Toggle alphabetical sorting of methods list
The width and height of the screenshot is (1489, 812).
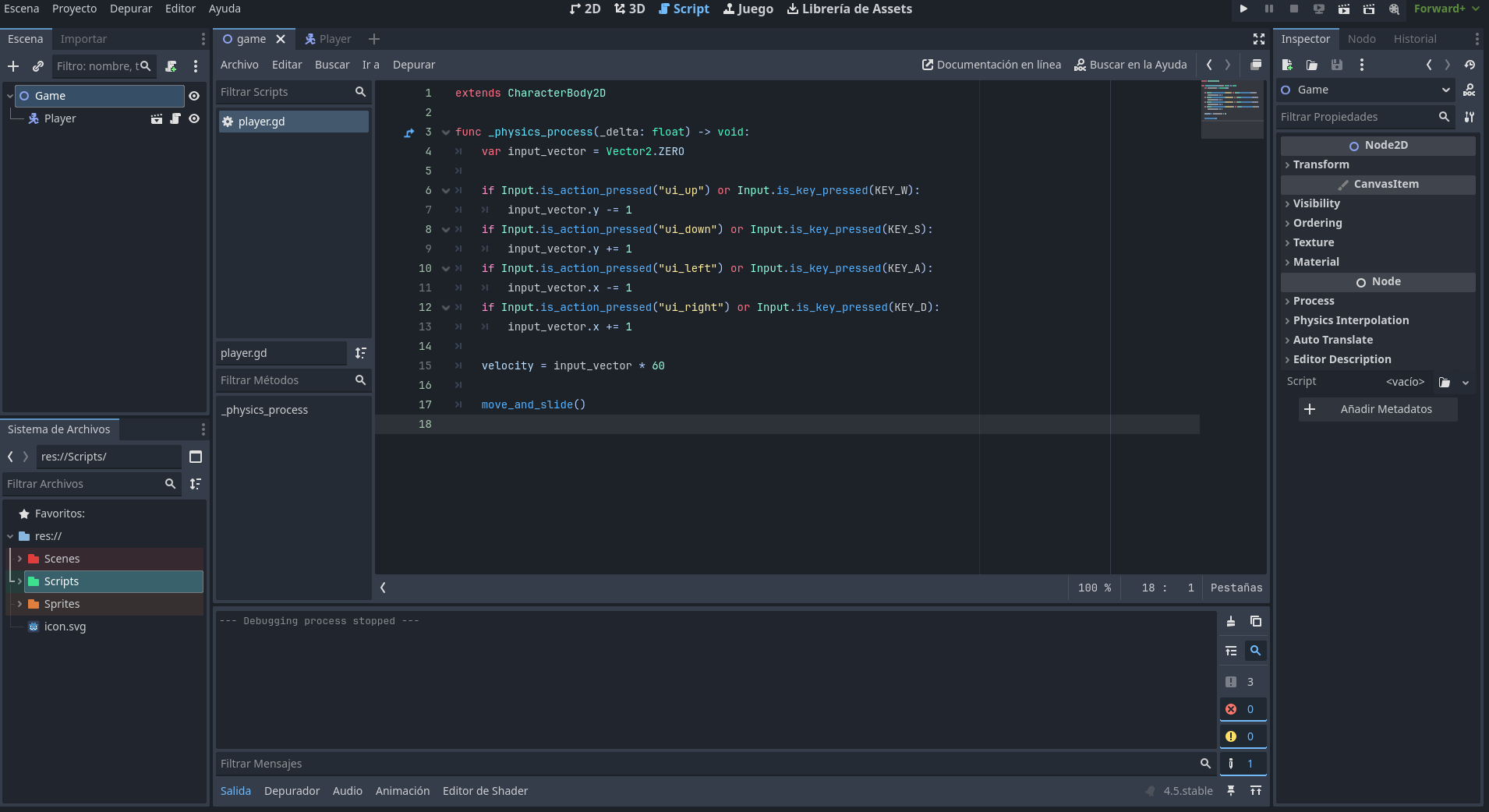click(360, 353)
